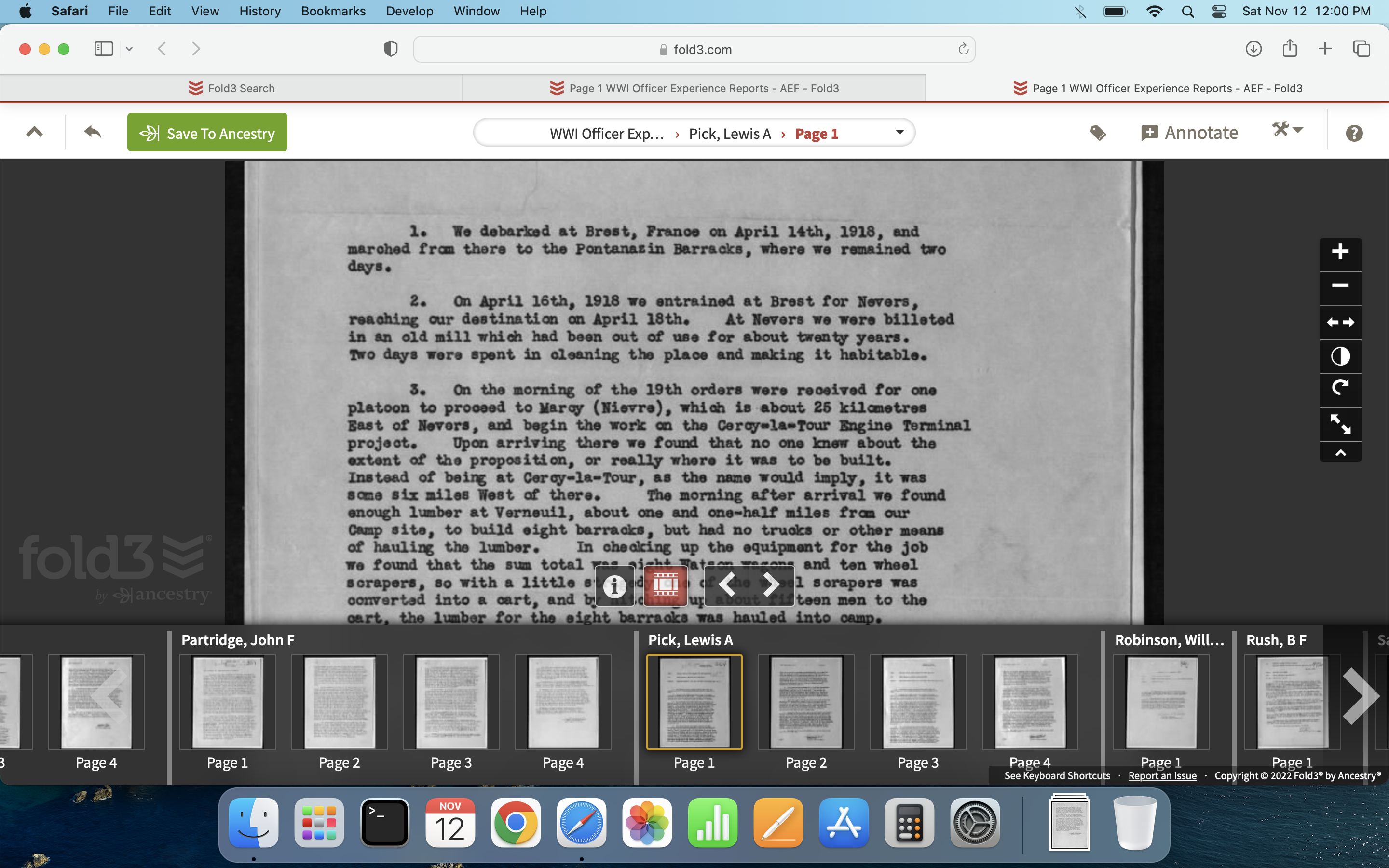Open the tools wrench dropdown
Screen dimensions: 1389x868
[x=1287, y=130]
